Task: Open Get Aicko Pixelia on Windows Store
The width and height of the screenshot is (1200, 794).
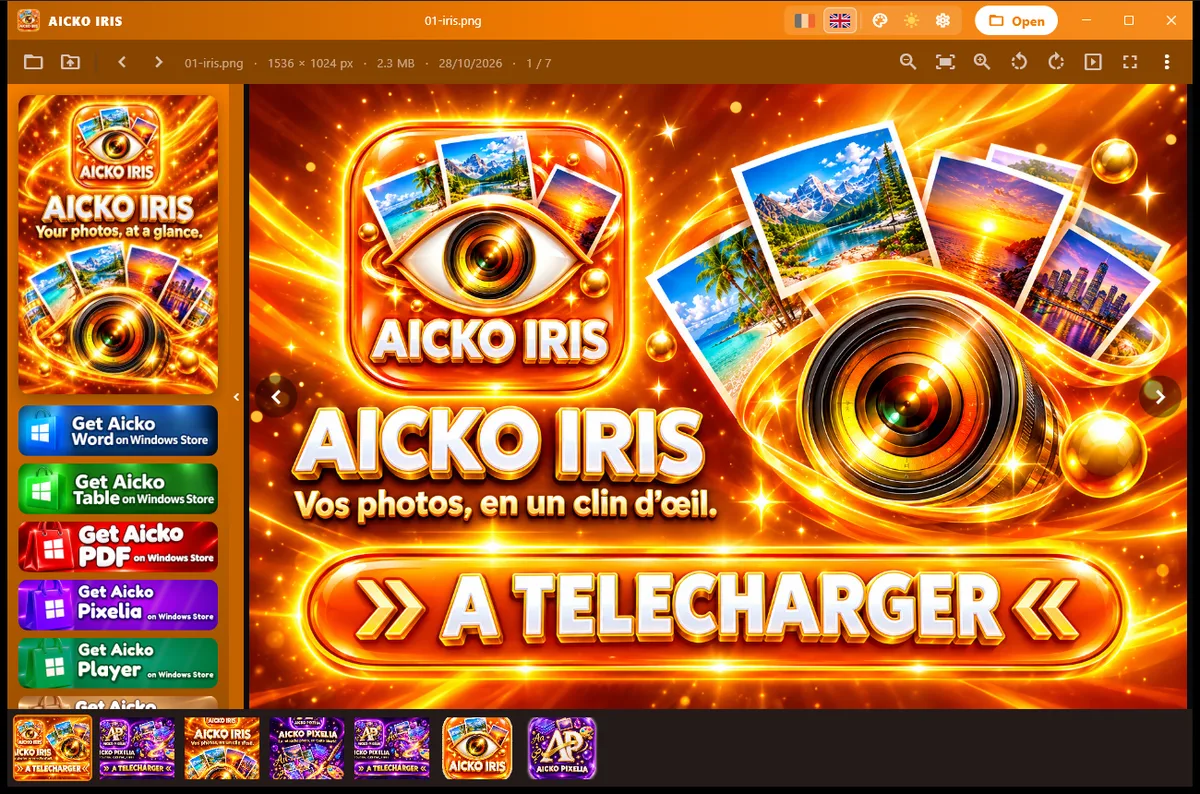Action: pos(118,605)
